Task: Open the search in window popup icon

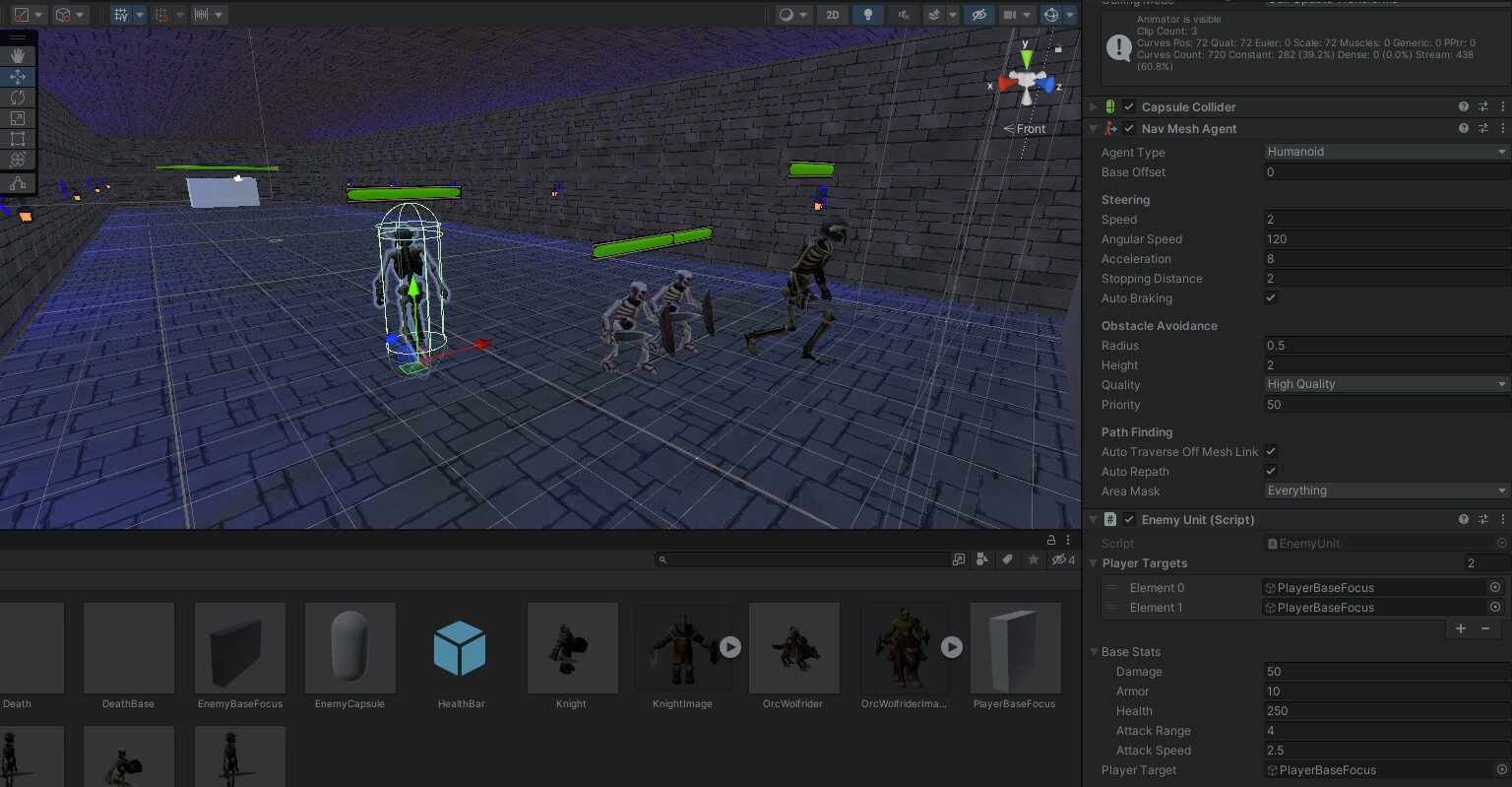Action: 959,559
